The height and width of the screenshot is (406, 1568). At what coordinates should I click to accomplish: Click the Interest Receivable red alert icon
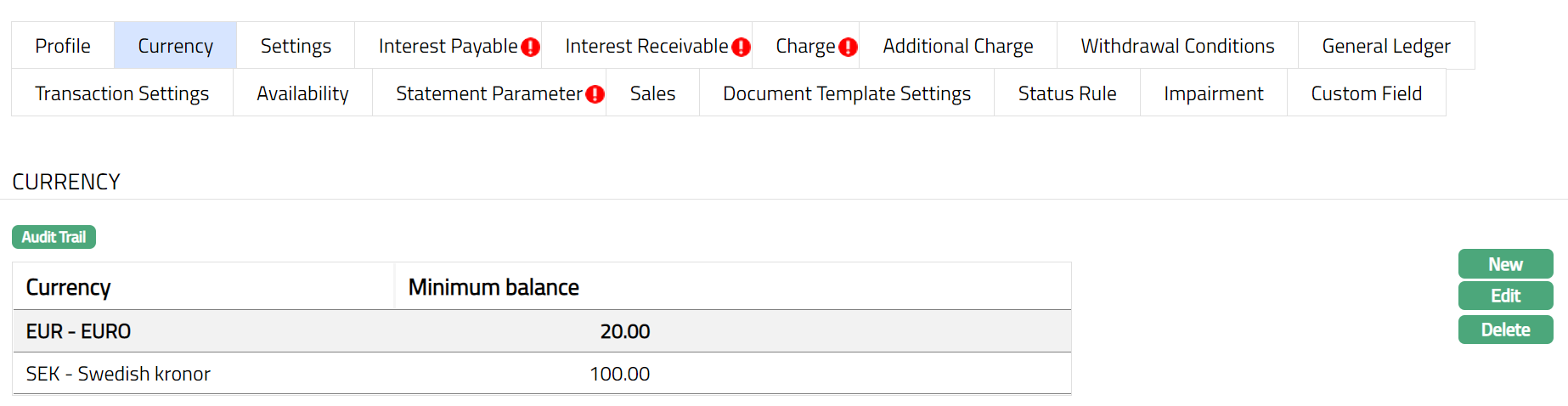[742, 47]
